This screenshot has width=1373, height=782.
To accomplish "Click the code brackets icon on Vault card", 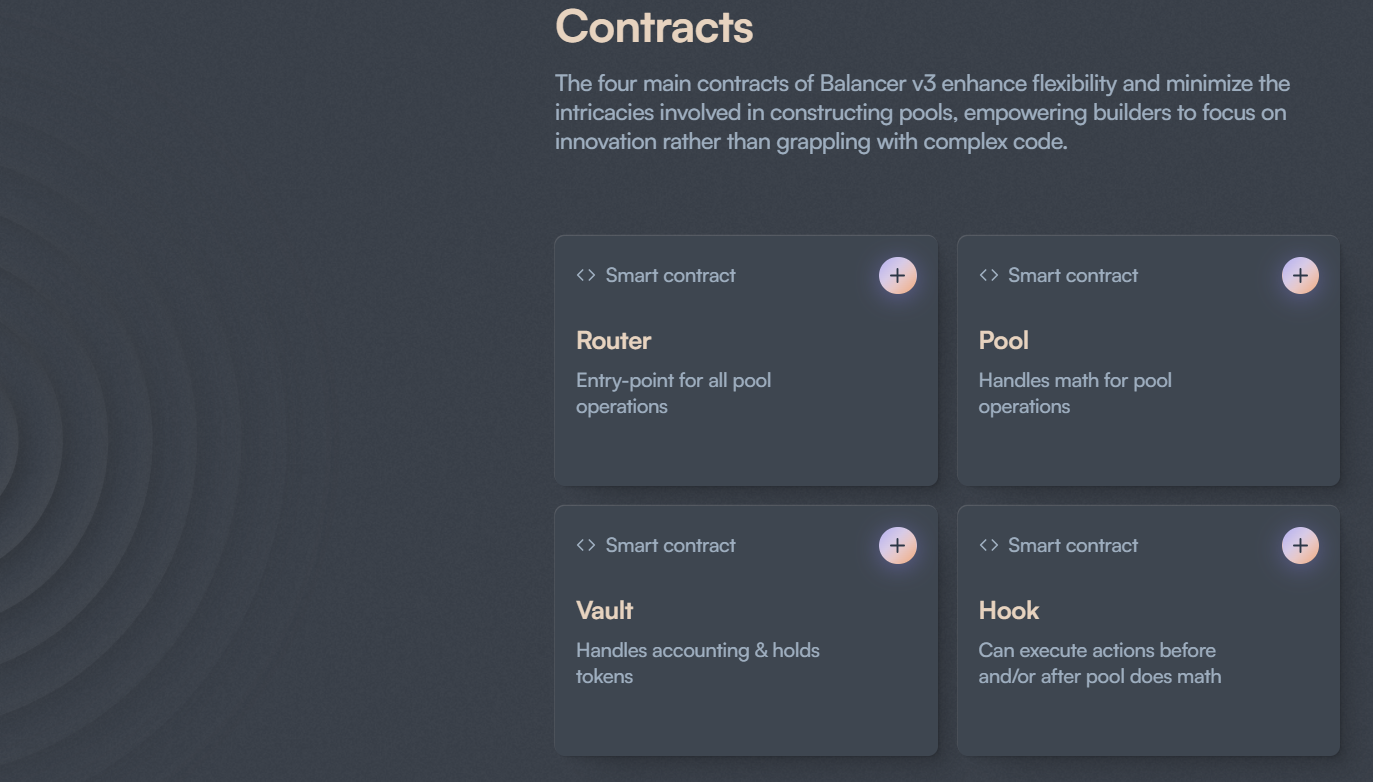I will 586,545.
